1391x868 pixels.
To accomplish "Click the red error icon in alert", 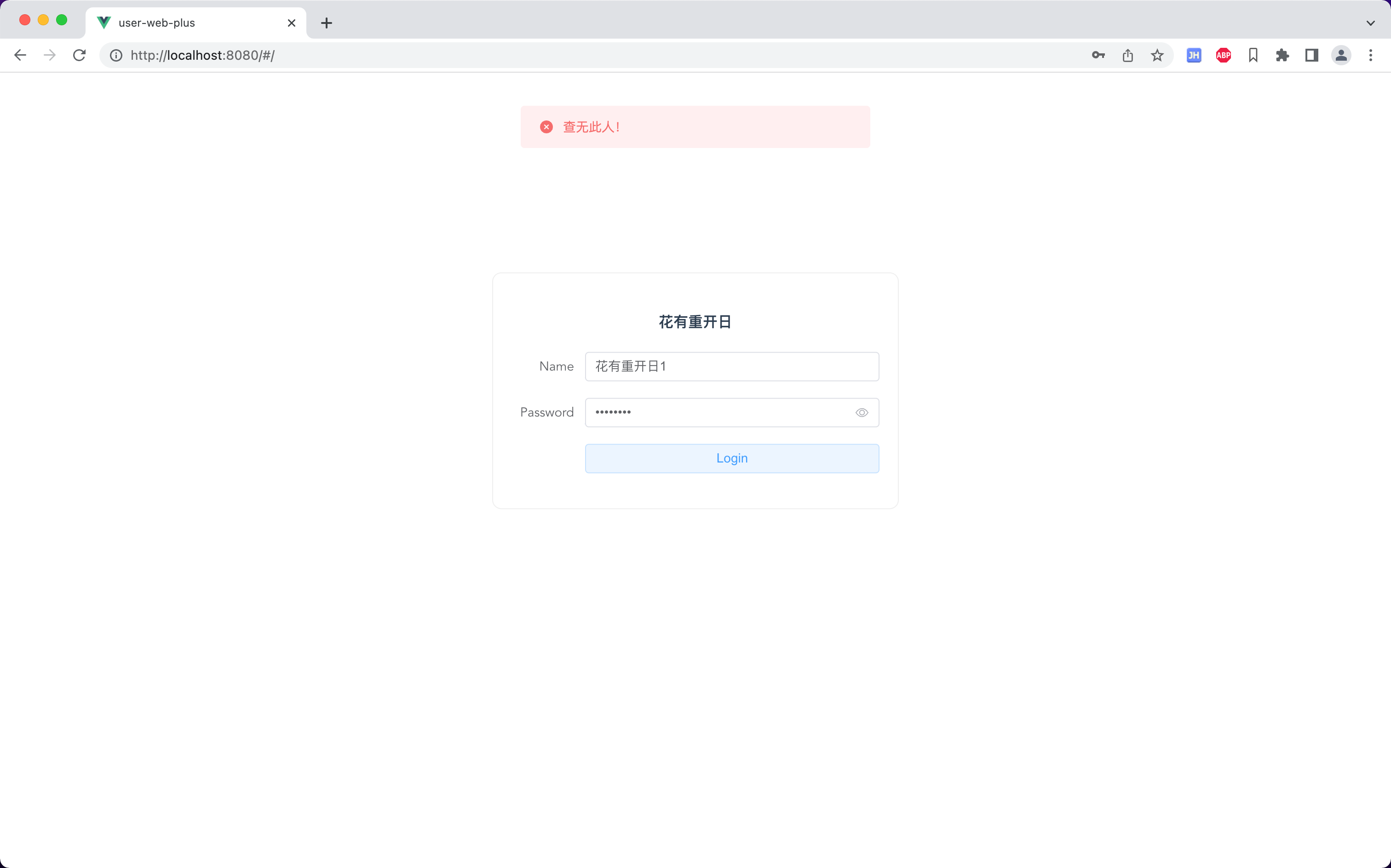I will click(x=546, y=127).
